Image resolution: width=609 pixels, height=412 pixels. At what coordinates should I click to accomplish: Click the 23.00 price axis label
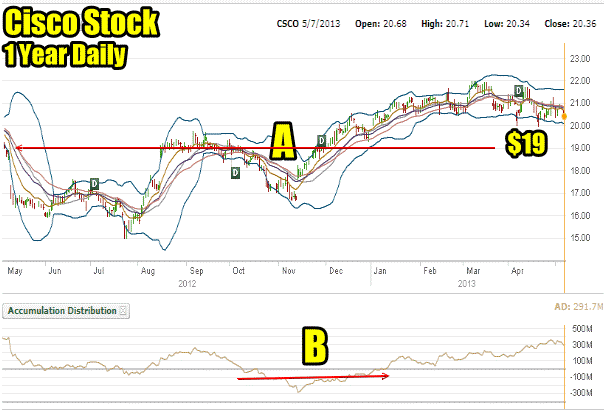point(580,59)
